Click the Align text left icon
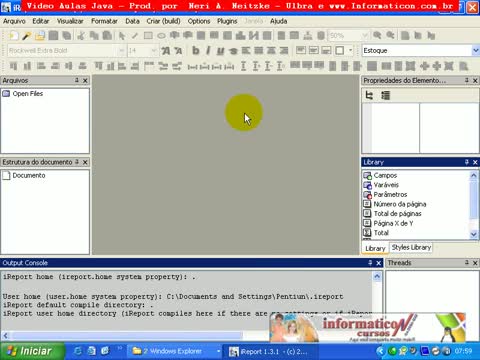480x360 pixels. point(246,51)
